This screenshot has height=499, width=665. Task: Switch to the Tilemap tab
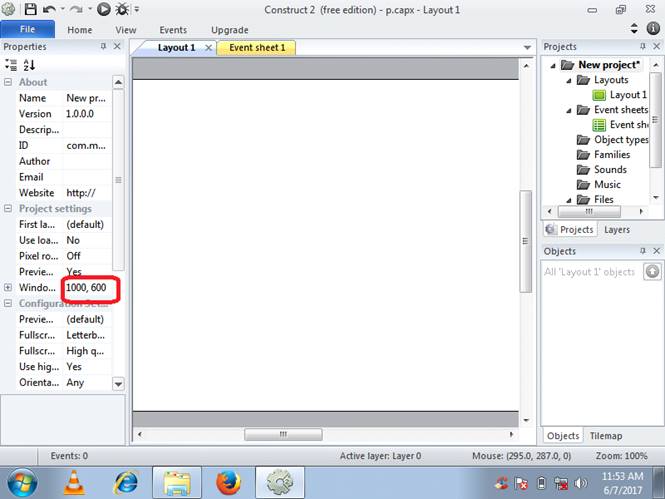pyautogui.click(x=606, y=436)
